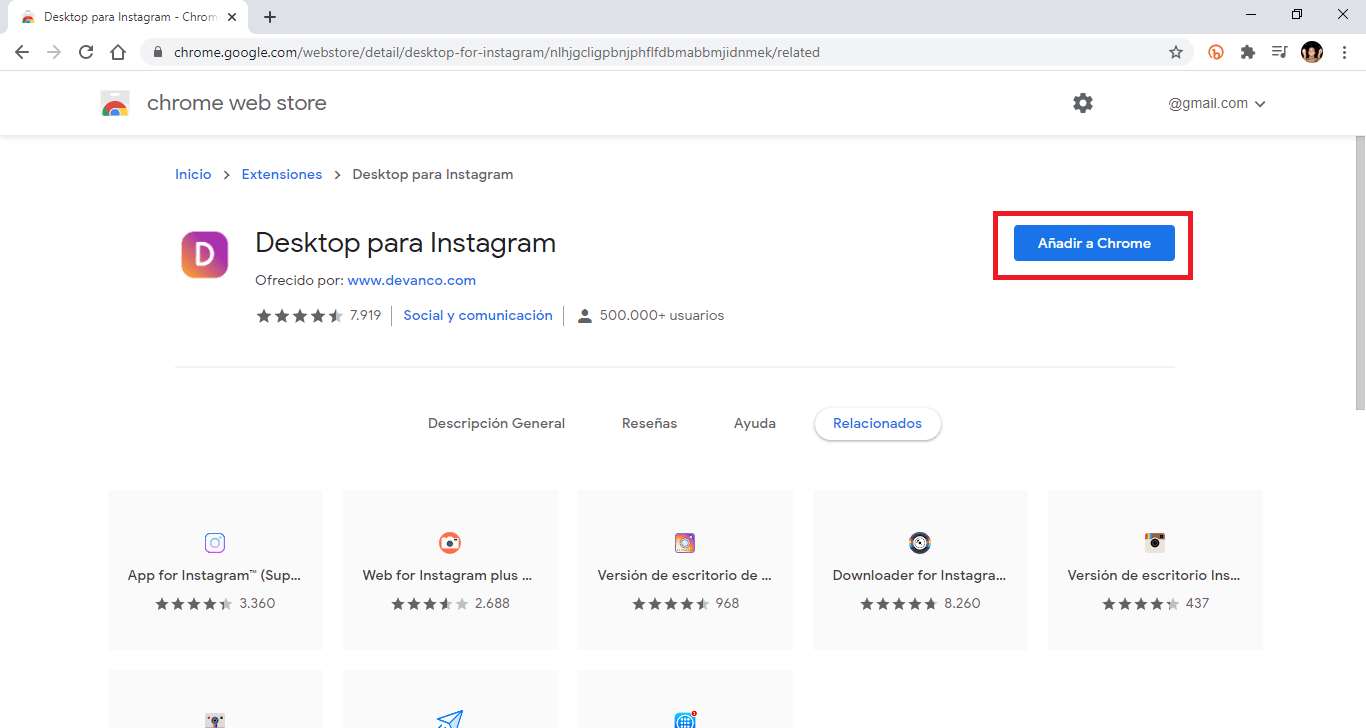
Task: Open Chrome's three-dot menu
Action: click(x=1343, y=52)
